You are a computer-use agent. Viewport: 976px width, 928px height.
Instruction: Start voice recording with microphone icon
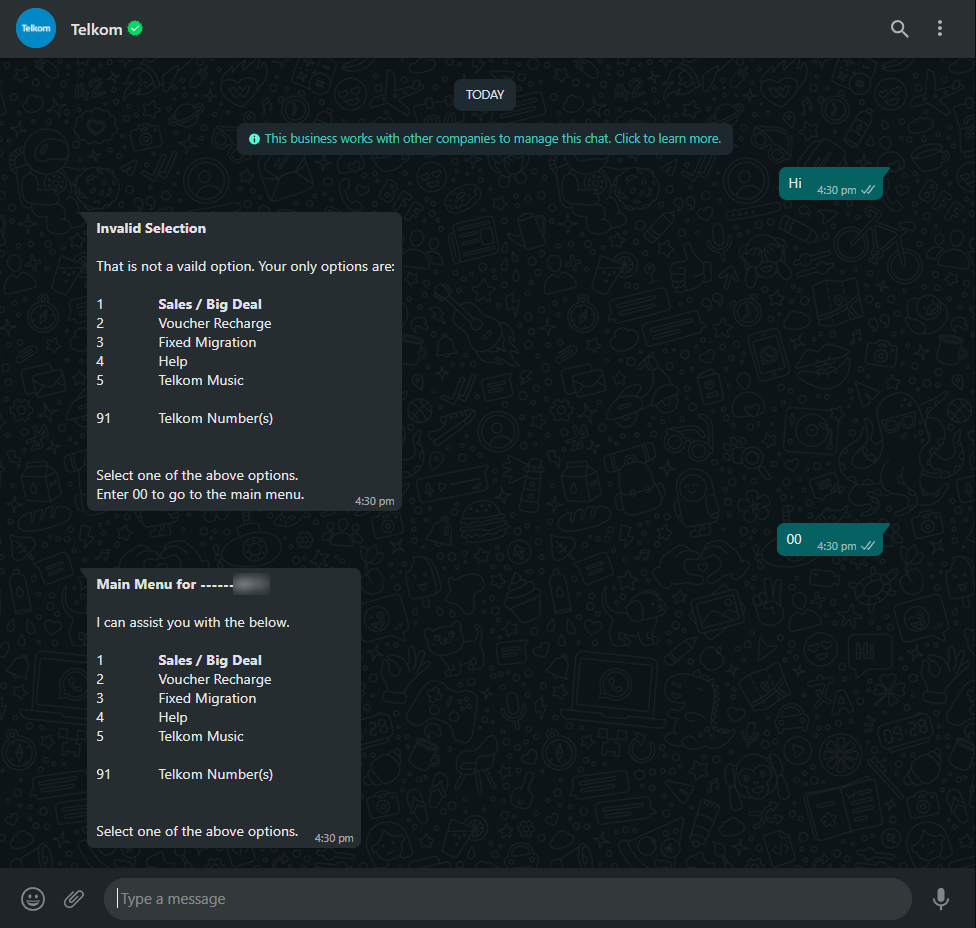pyautogui.click(x=941, y=899)
